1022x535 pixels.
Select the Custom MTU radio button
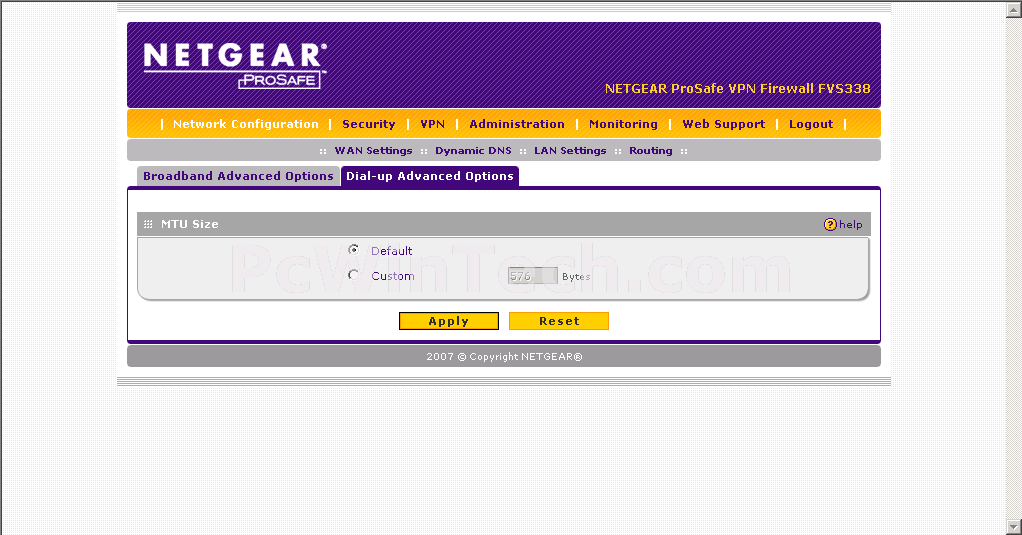pos(353,275)
